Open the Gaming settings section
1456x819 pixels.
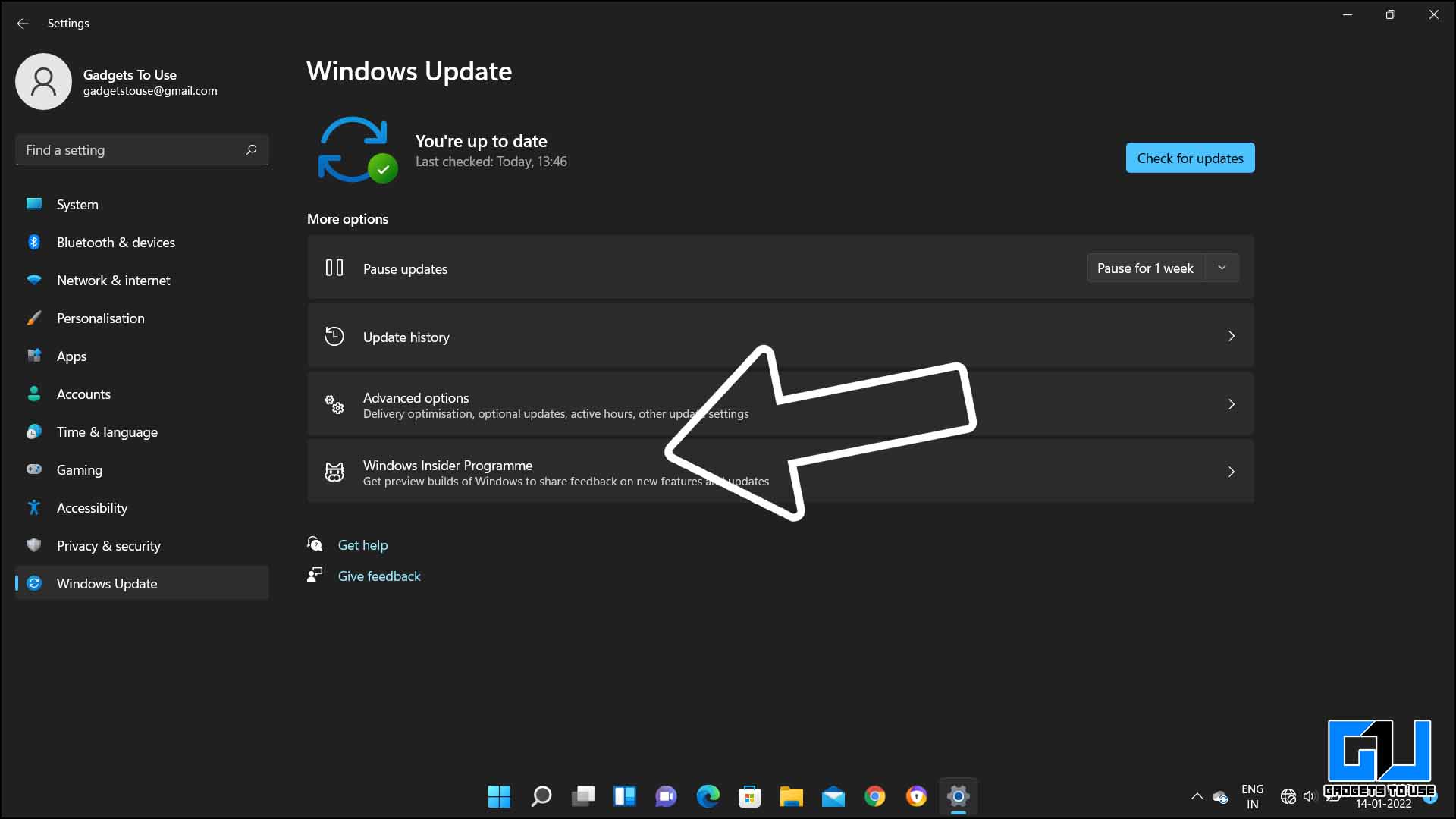(x=80, y=469)
